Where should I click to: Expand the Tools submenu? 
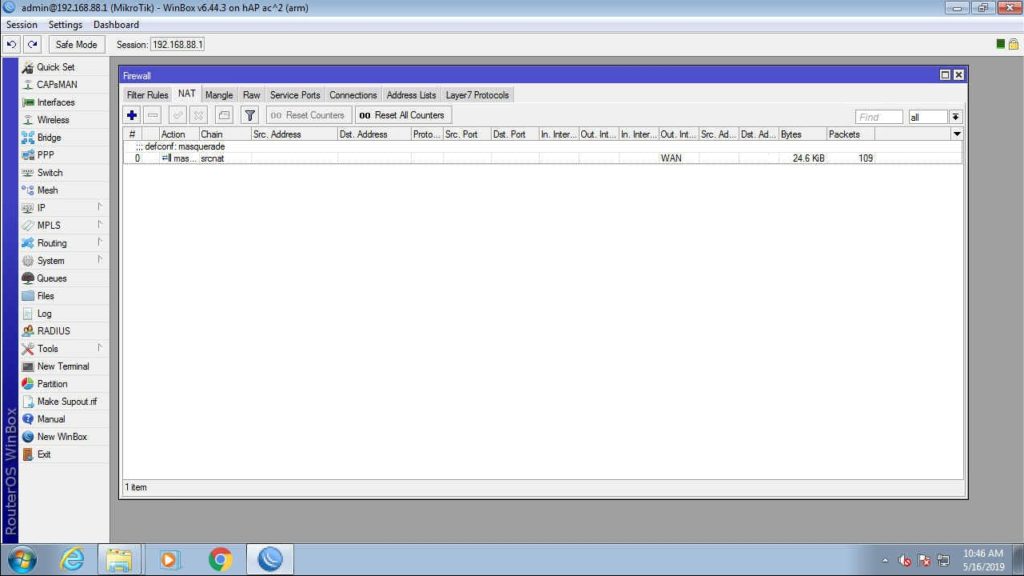pyautogui.click(x=64, y=349)
